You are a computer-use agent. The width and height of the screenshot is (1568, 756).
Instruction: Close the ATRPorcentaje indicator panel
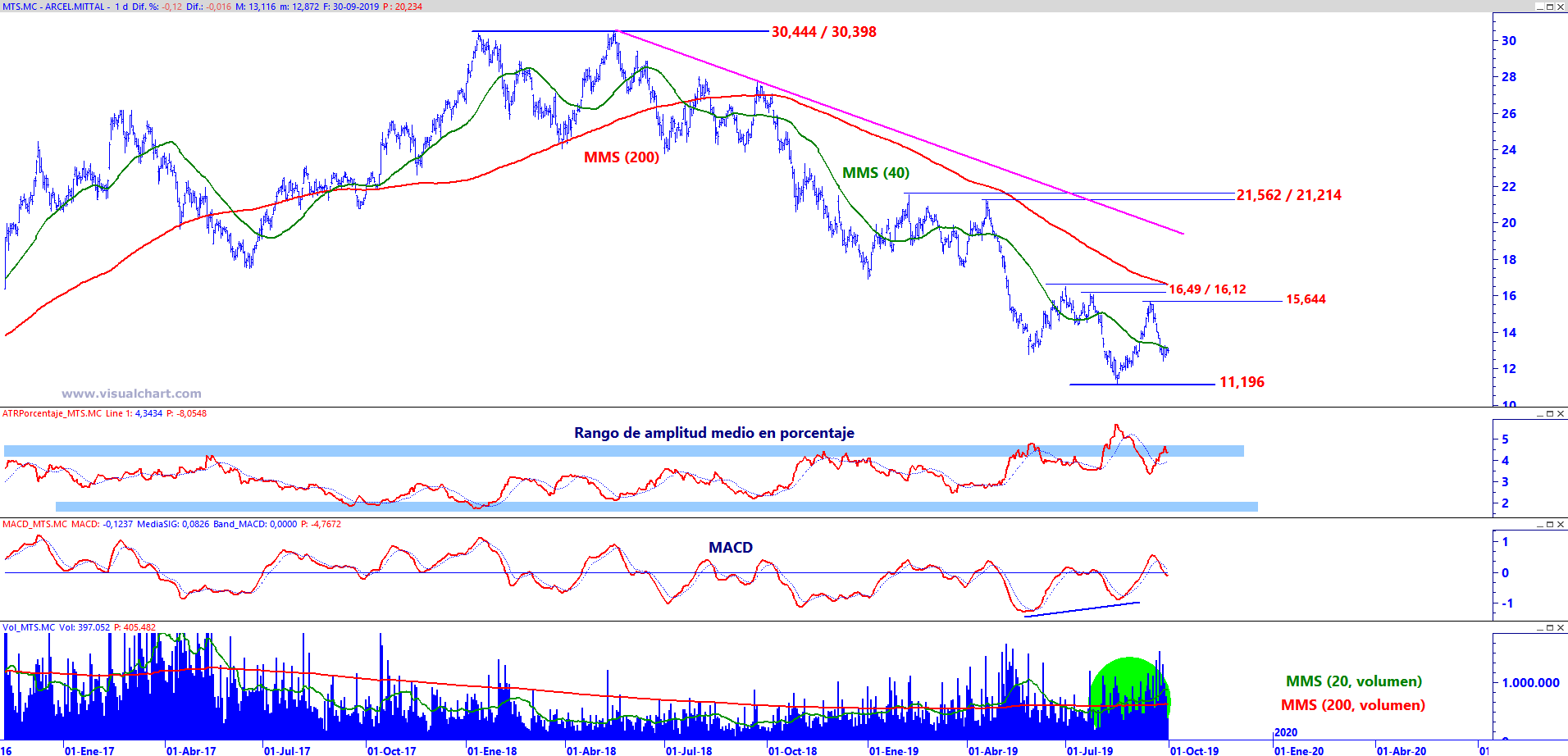(1561, 413)
